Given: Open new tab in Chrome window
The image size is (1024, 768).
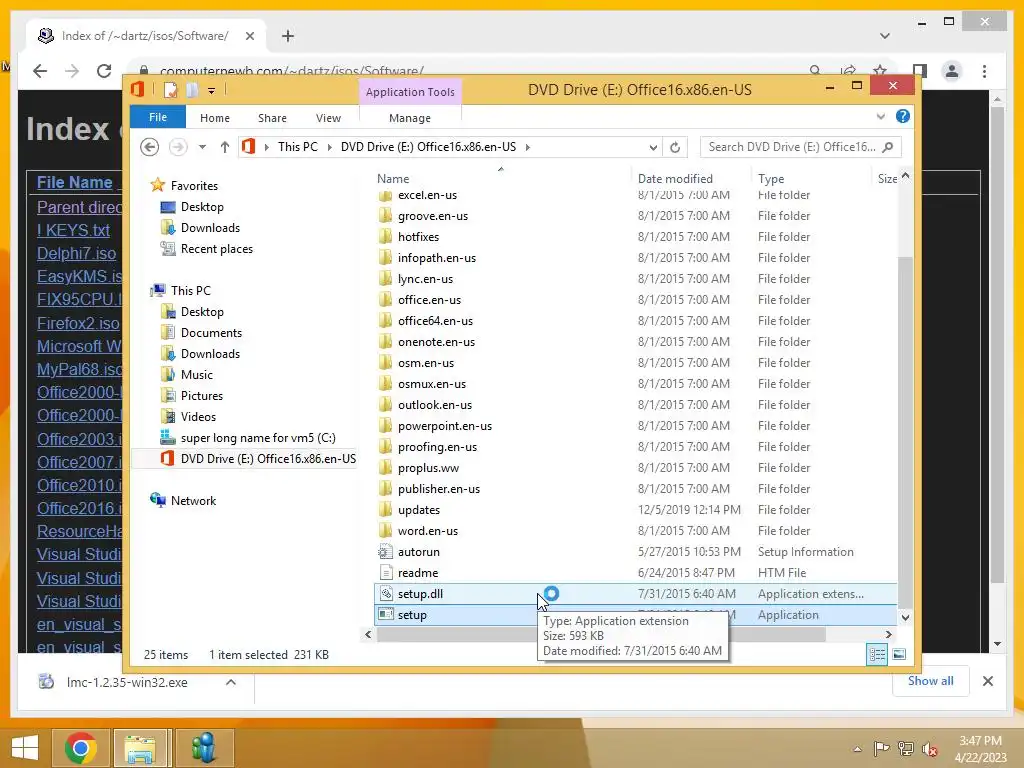Looking at the screenshot, I should point(288,36).
